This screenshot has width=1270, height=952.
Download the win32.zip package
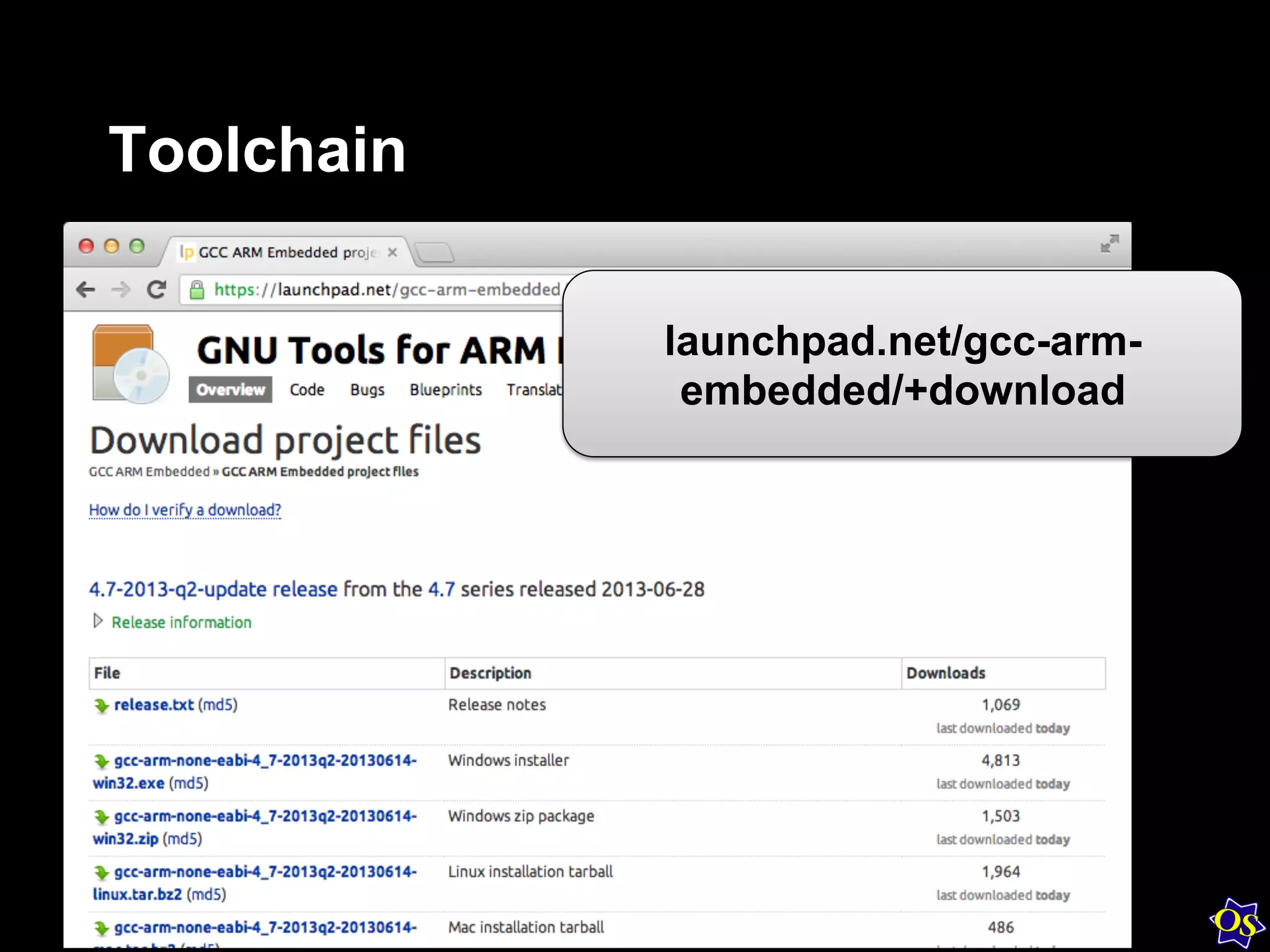point(254,827)
